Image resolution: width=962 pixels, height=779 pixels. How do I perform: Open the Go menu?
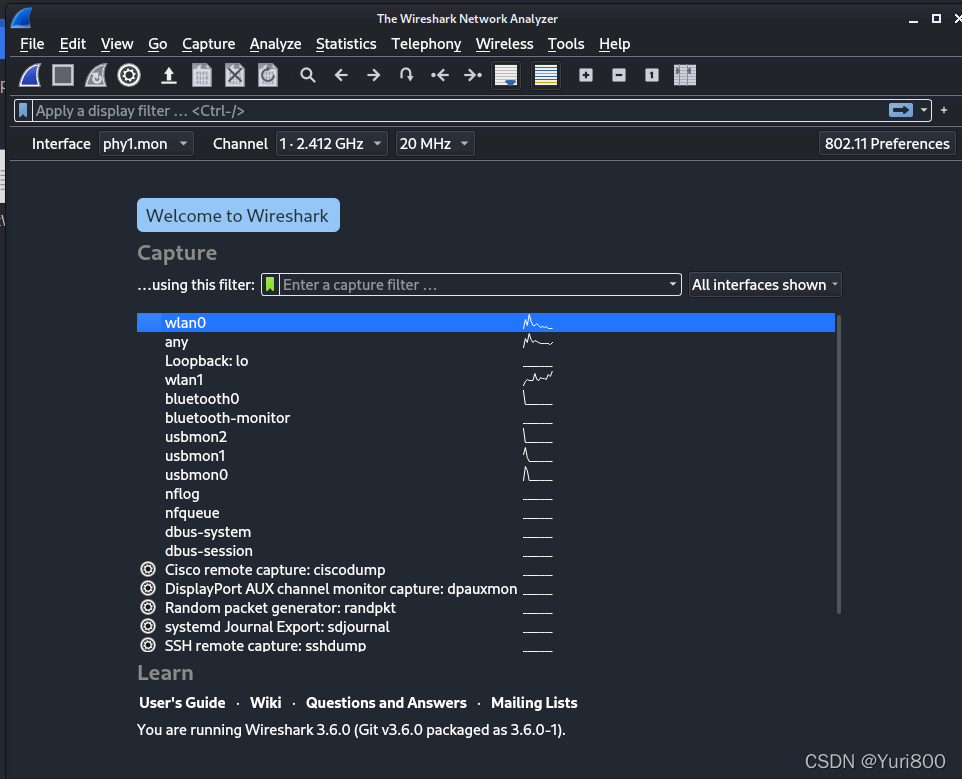(x=158, y=44)
